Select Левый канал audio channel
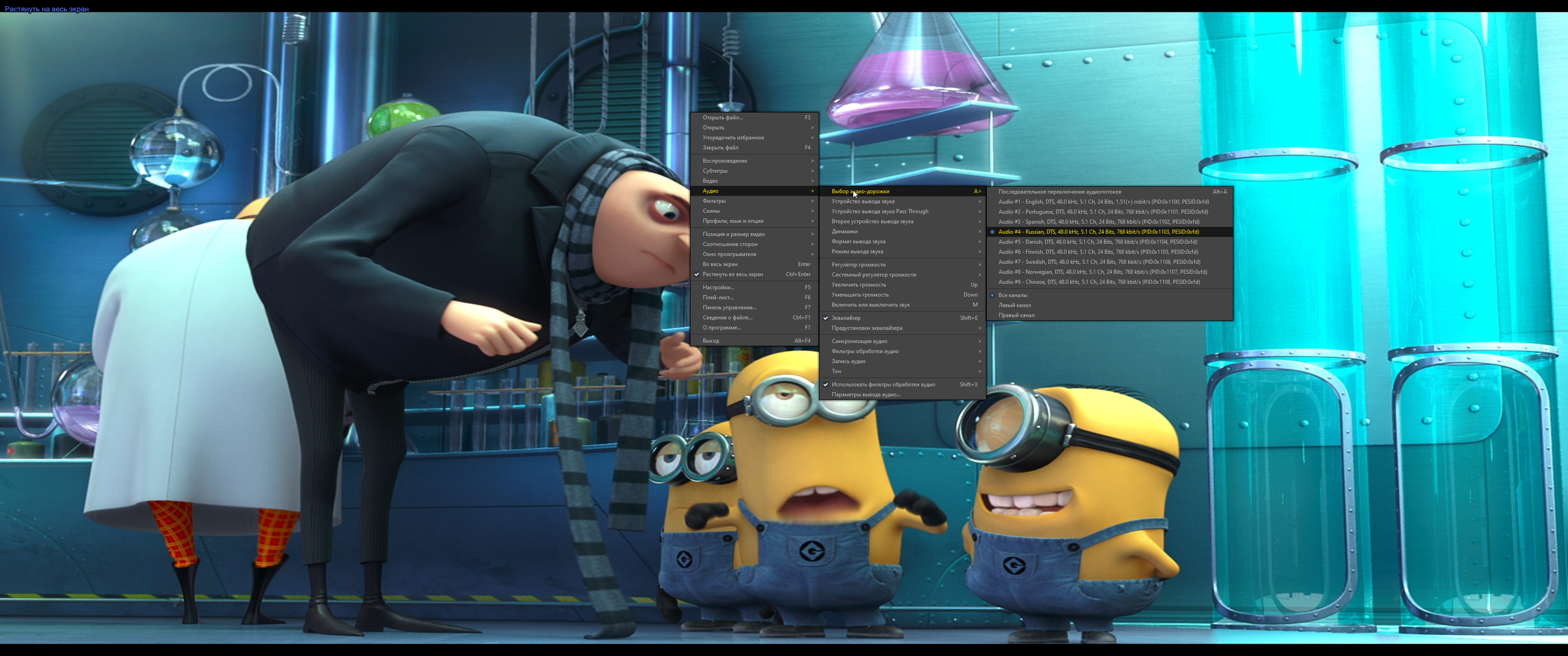1568x656 pixels. [x=1014, y=305]
